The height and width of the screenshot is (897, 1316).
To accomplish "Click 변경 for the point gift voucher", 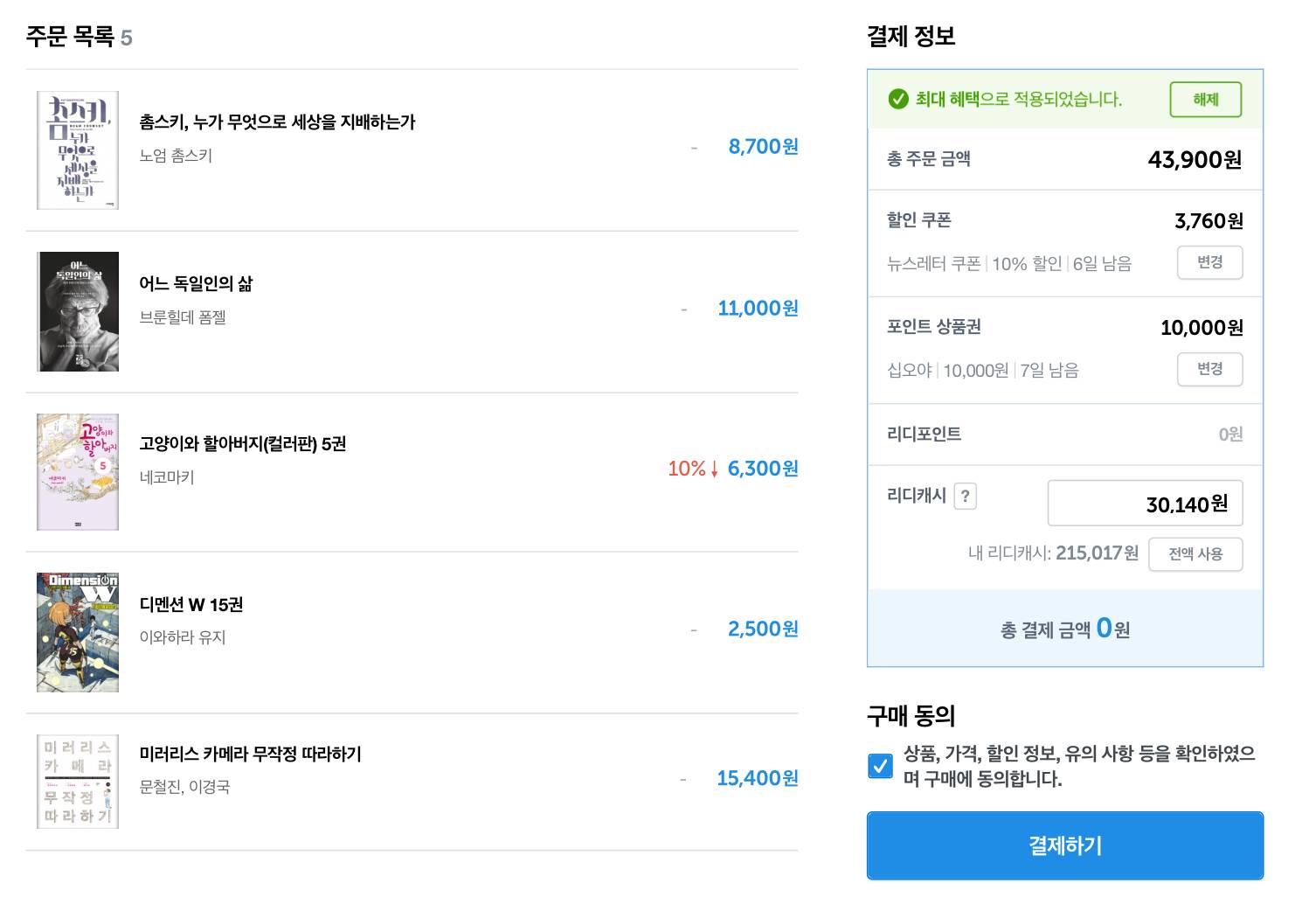I will click(1209, 369).
